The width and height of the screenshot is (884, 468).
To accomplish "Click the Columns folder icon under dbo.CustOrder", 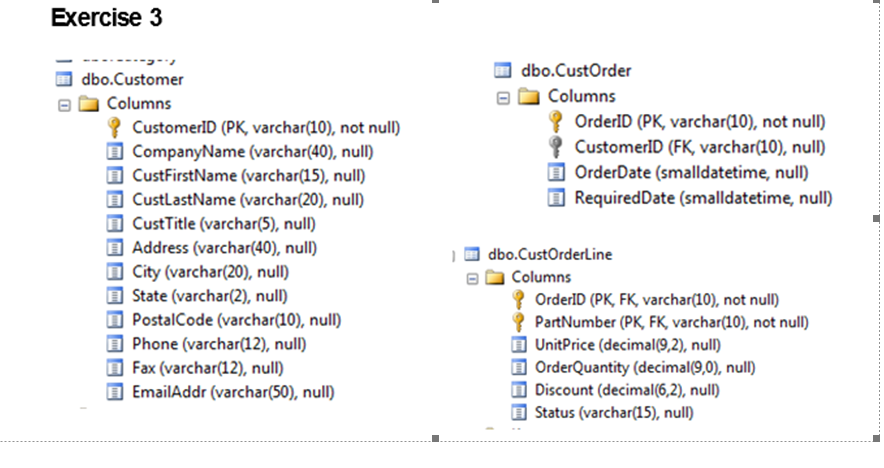I will coord(529,96).
